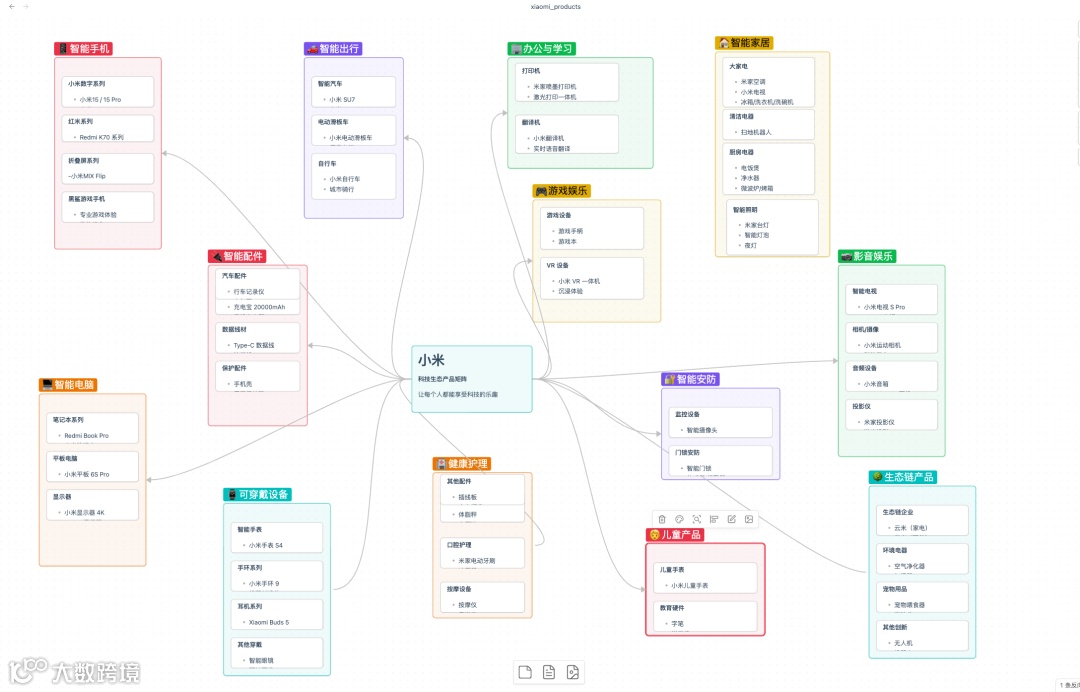Click the 厨房电器 card heading
Image resolution: width=1080 pixels, height=692 pixels.
pos(742,152)
